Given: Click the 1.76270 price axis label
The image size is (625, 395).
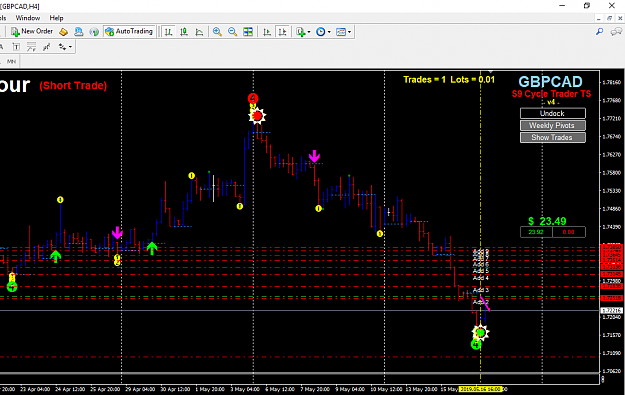Looking at the screenshot, I should 612,155.
